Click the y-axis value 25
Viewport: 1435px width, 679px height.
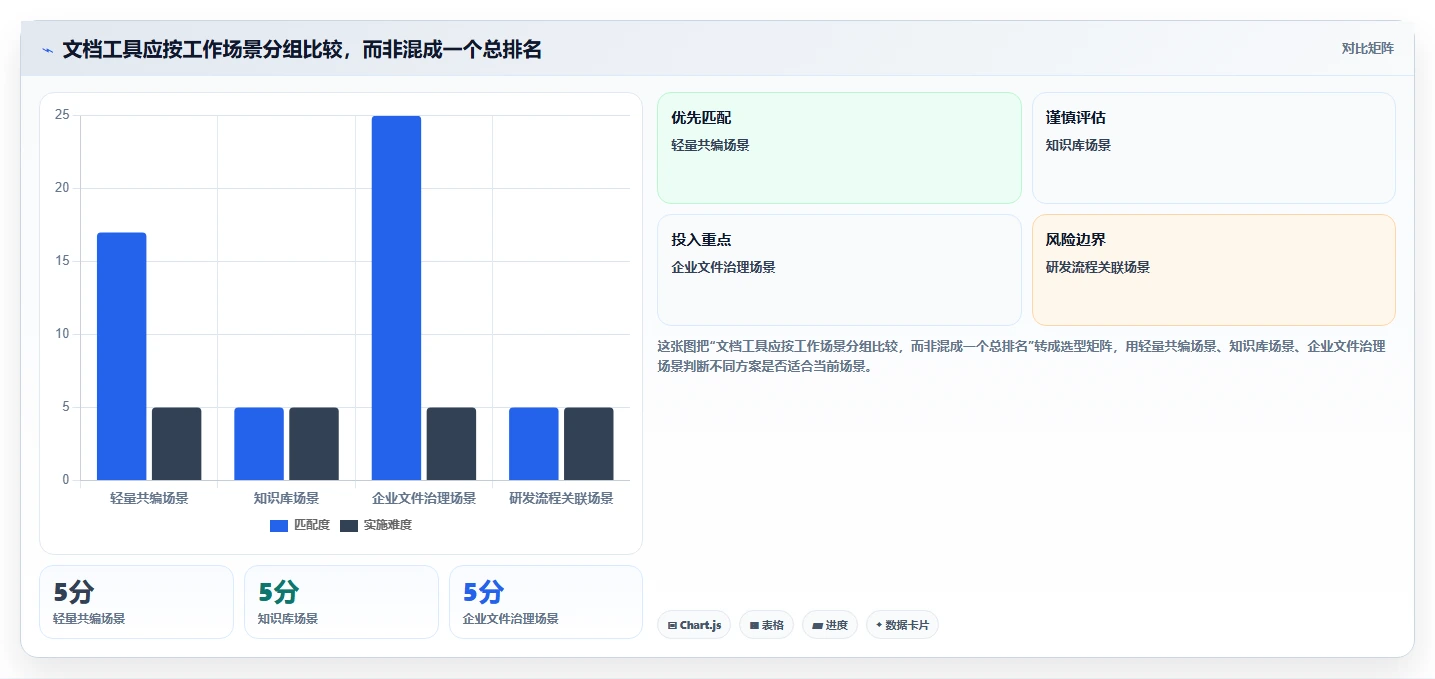62,115
